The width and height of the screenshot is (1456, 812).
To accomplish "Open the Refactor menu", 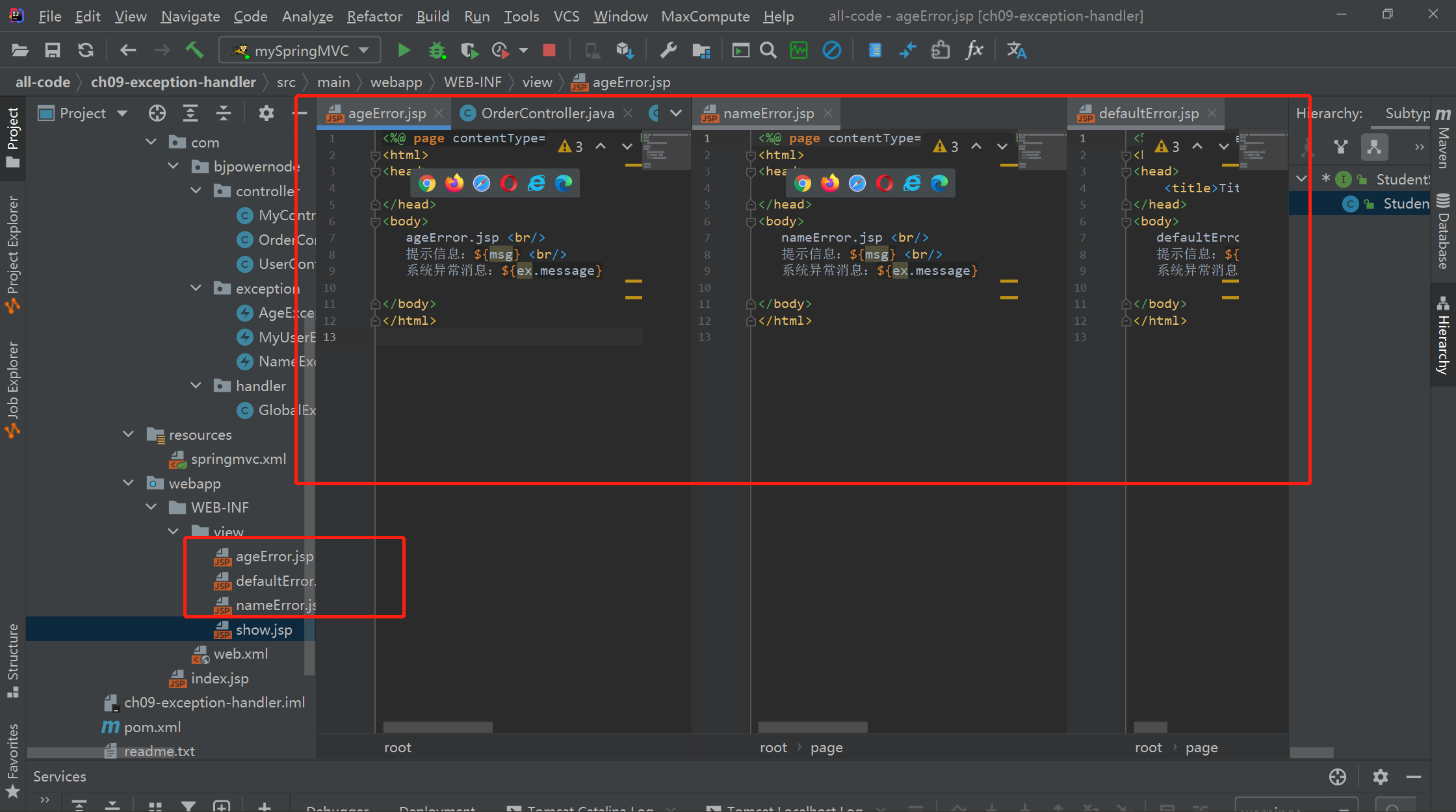I will point(374,16).
